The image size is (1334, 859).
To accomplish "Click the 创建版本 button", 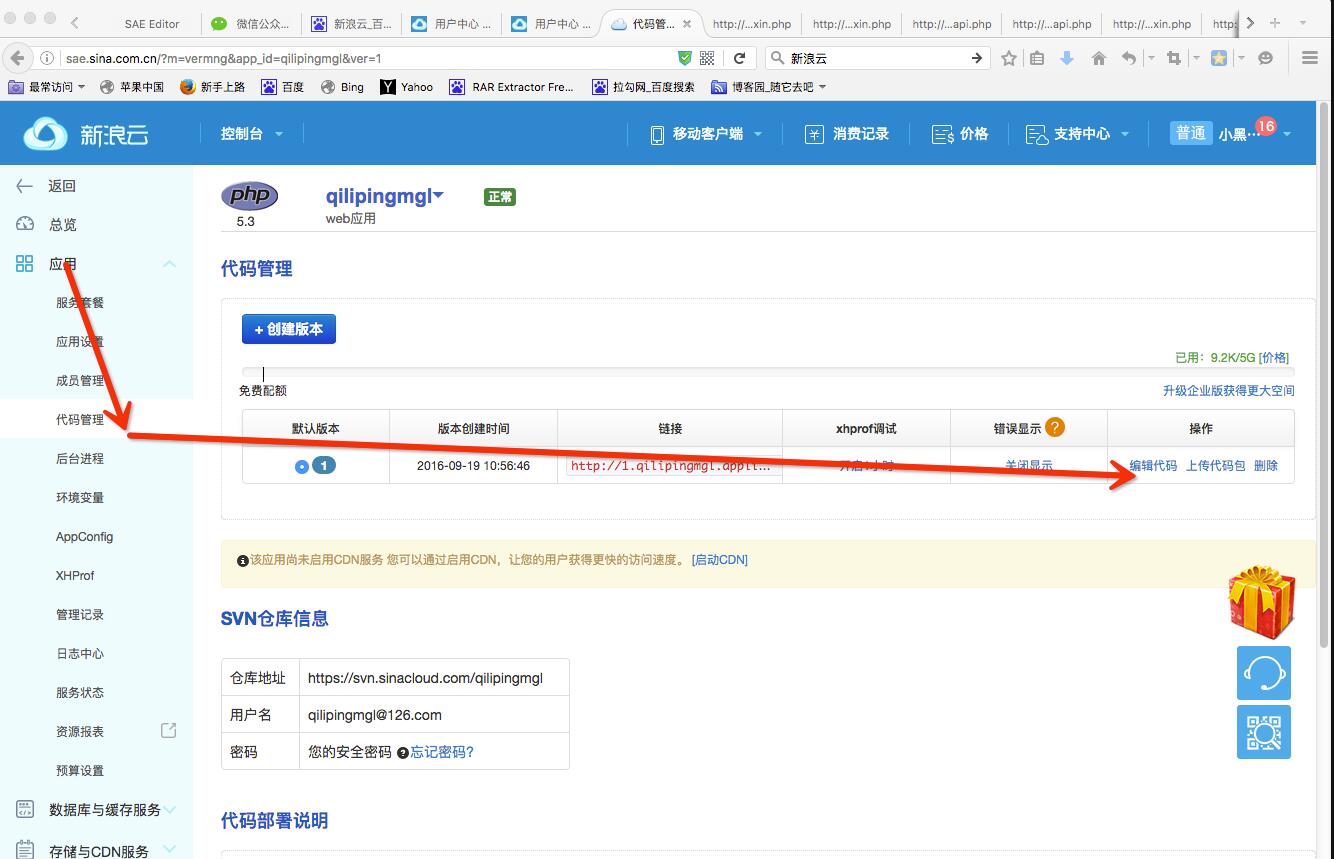I will tap(289, 329).
